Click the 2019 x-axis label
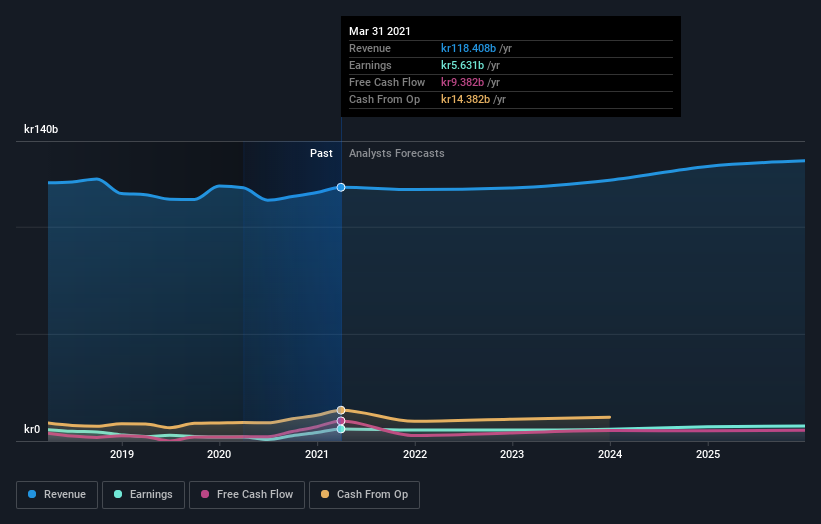 tap(121, 454)
